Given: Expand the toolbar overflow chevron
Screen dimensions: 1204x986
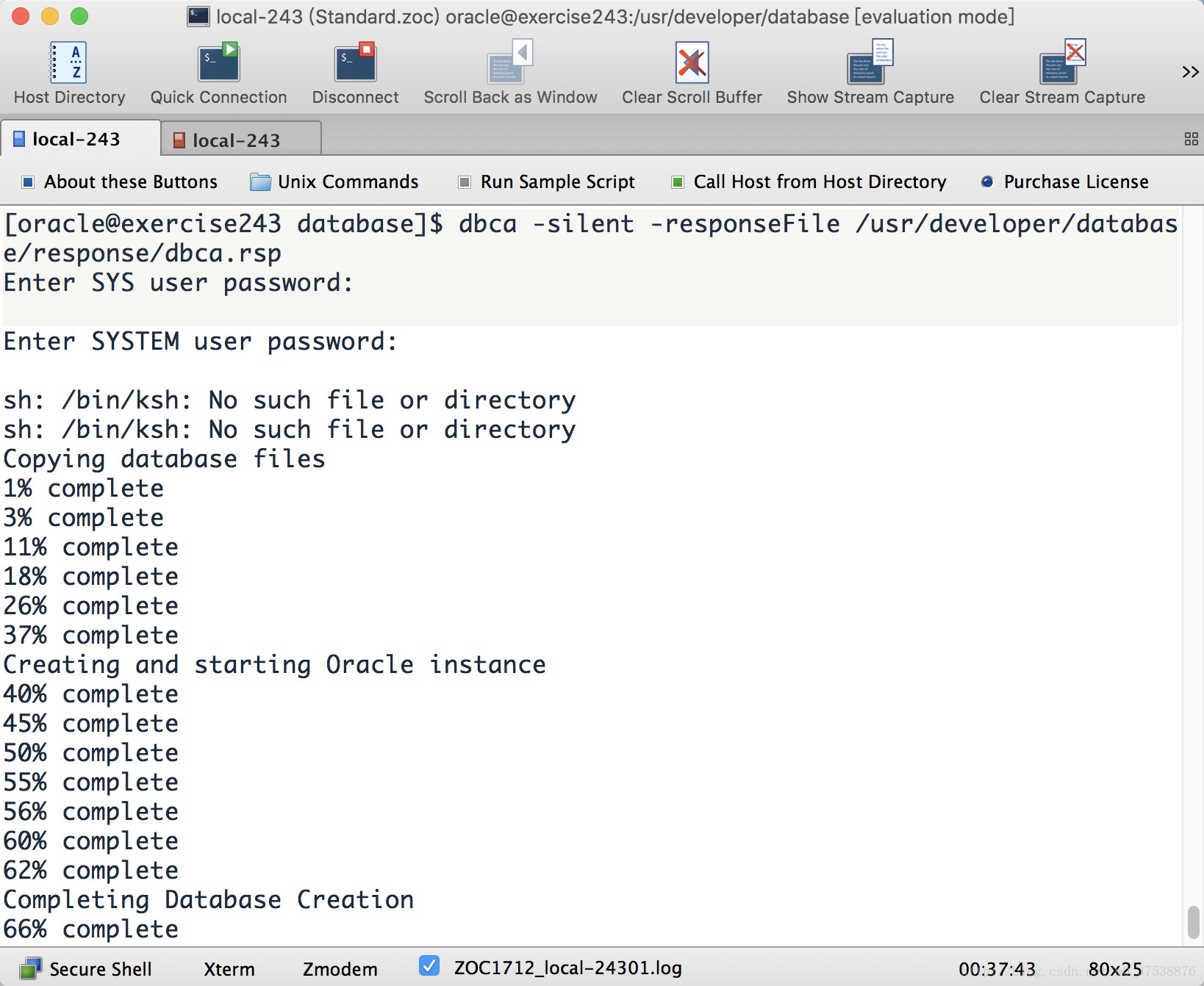Looking at the screenshot, I should click(x=1190, y=72).
